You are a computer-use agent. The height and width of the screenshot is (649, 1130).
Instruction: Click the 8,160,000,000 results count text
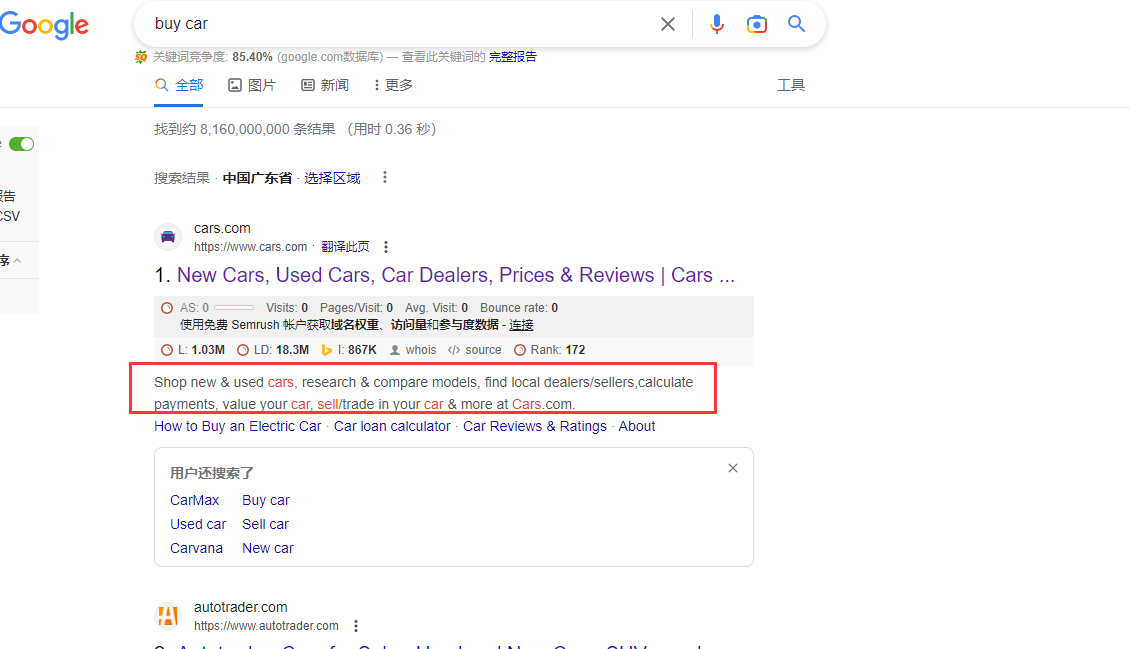click(x=245, y=130)
